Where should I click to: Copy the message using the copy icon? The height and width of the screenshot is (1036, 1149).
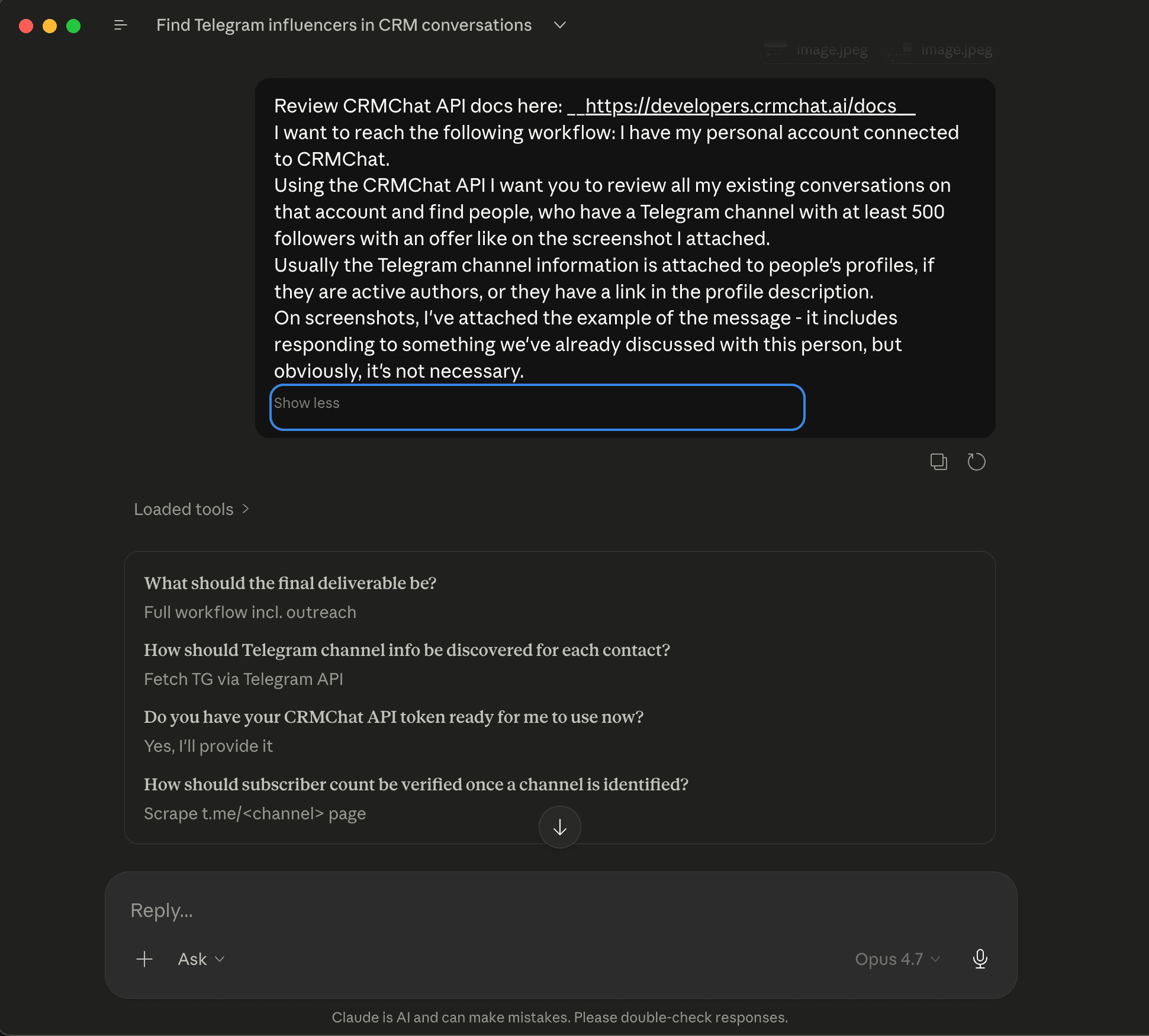(938, 462)
